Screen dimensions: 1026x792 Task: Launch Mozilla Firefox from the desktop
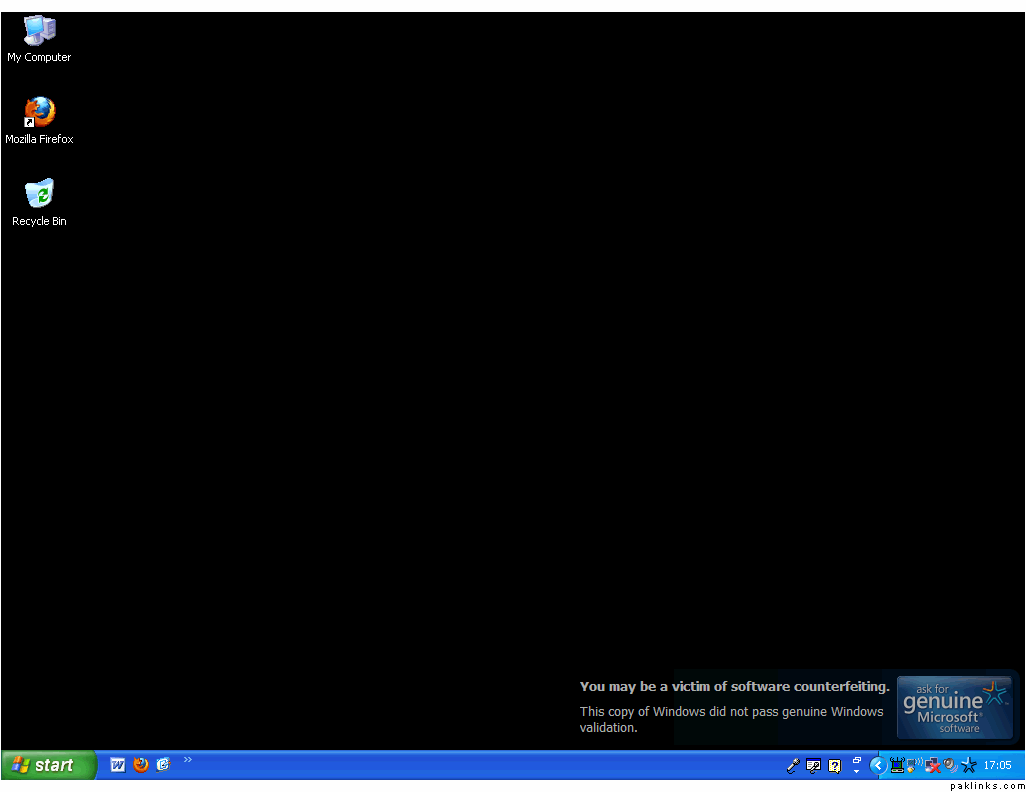coord(39,112)
